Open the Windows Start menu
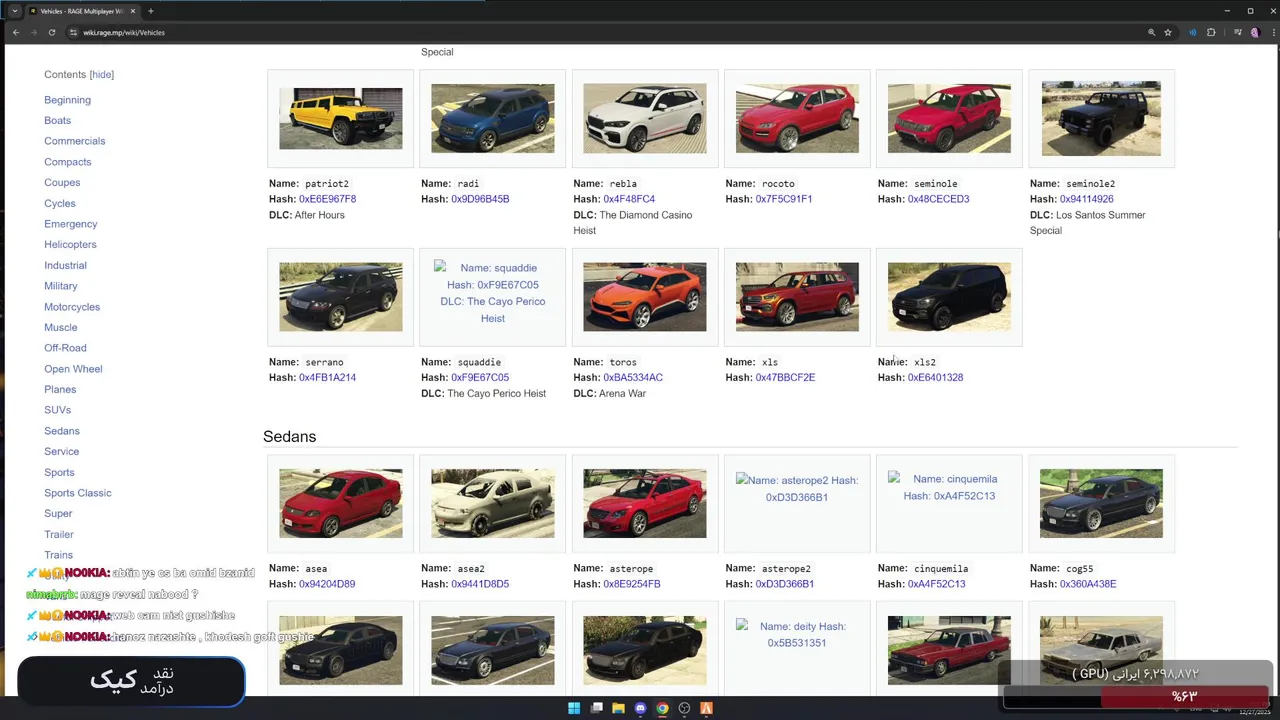 click(574, 708)
